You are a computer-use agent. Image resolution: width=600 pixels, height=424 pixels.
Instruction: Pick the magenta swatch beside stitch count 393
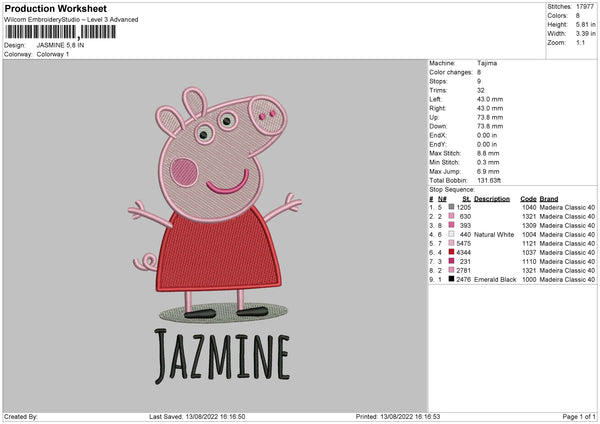(452, 225)
